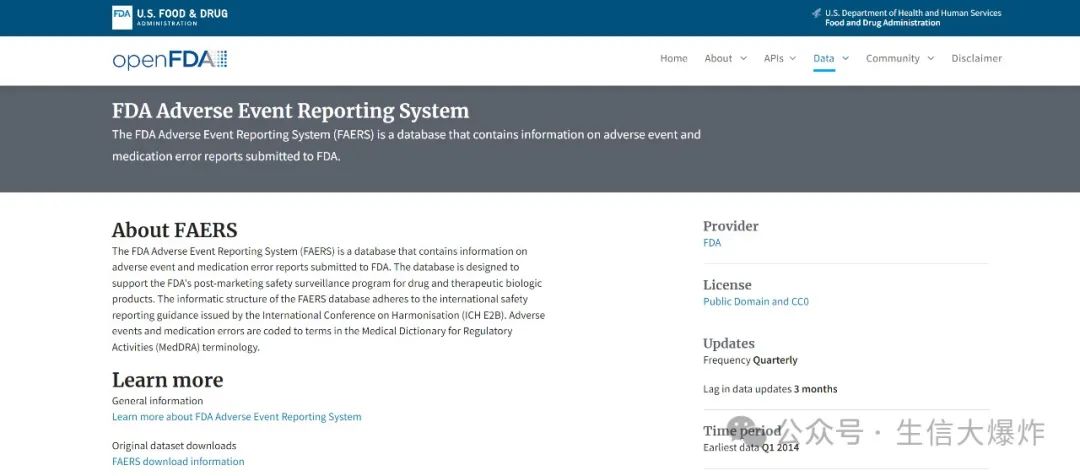Screen dimensions: 1080x476
Task: Open the About menu
Action: click(x=718, y=59)
